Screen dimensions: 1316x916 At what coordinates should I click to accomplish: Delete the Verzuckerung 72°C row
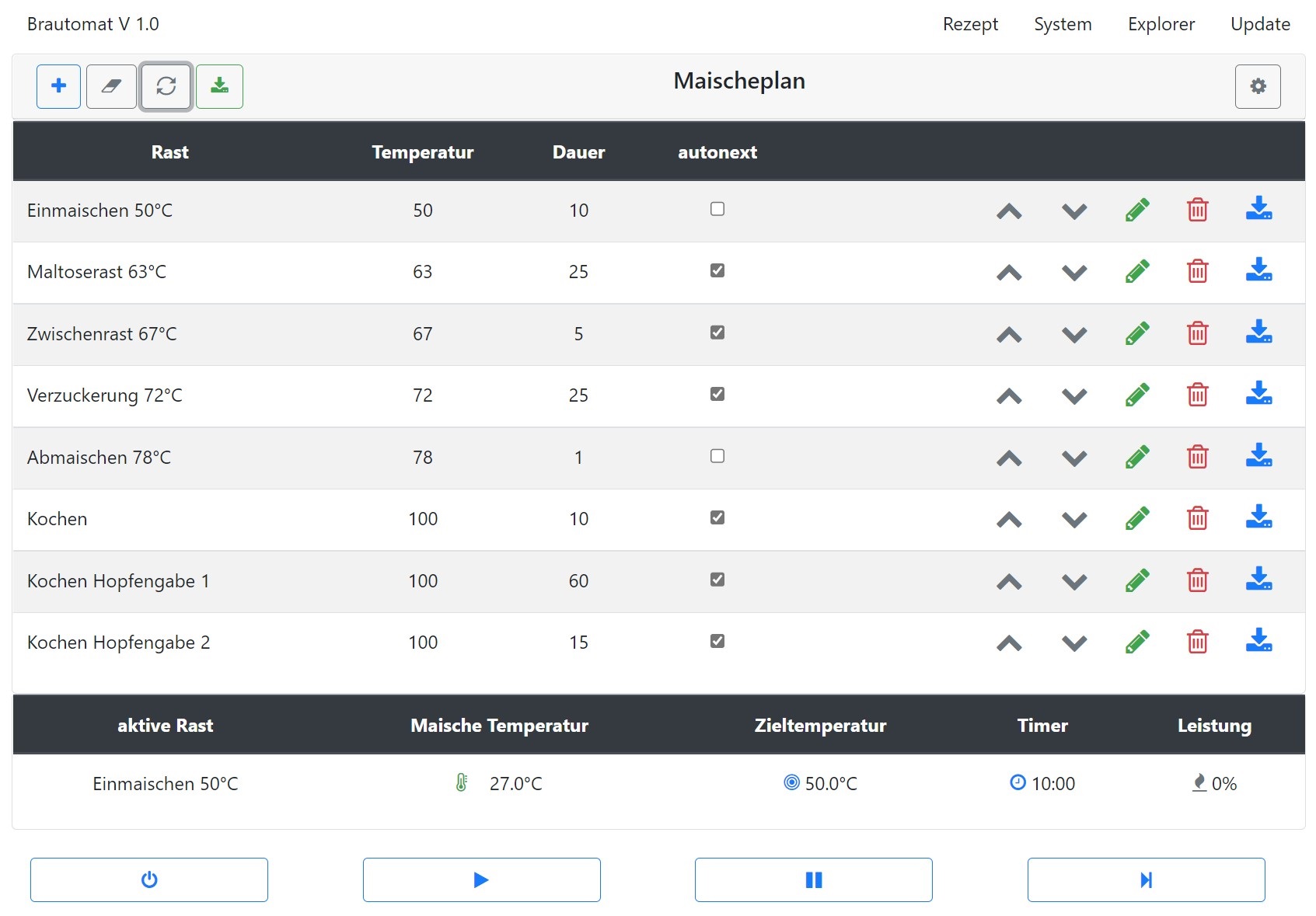(1197, 395)
